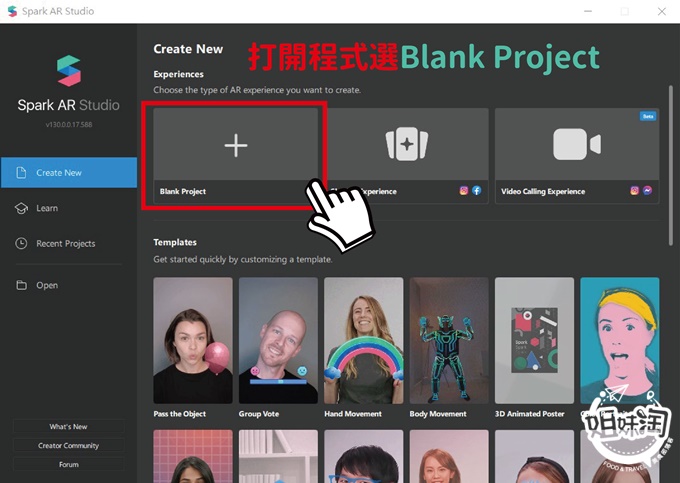Click the Beta badge on Video Calling
680x483 pixels.
point(648,116)
